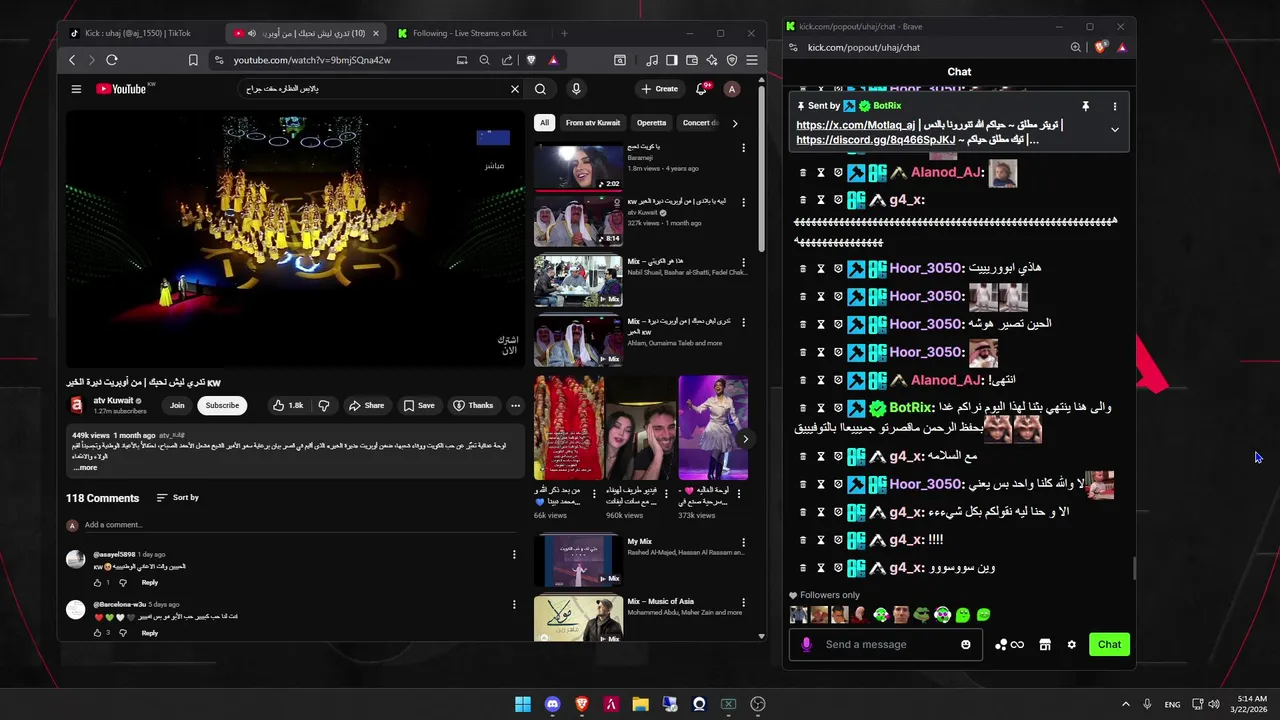Viewport: 1280px width, 720px height.
Task: Select the Operetta filter chip
Action: coord(651,123)
